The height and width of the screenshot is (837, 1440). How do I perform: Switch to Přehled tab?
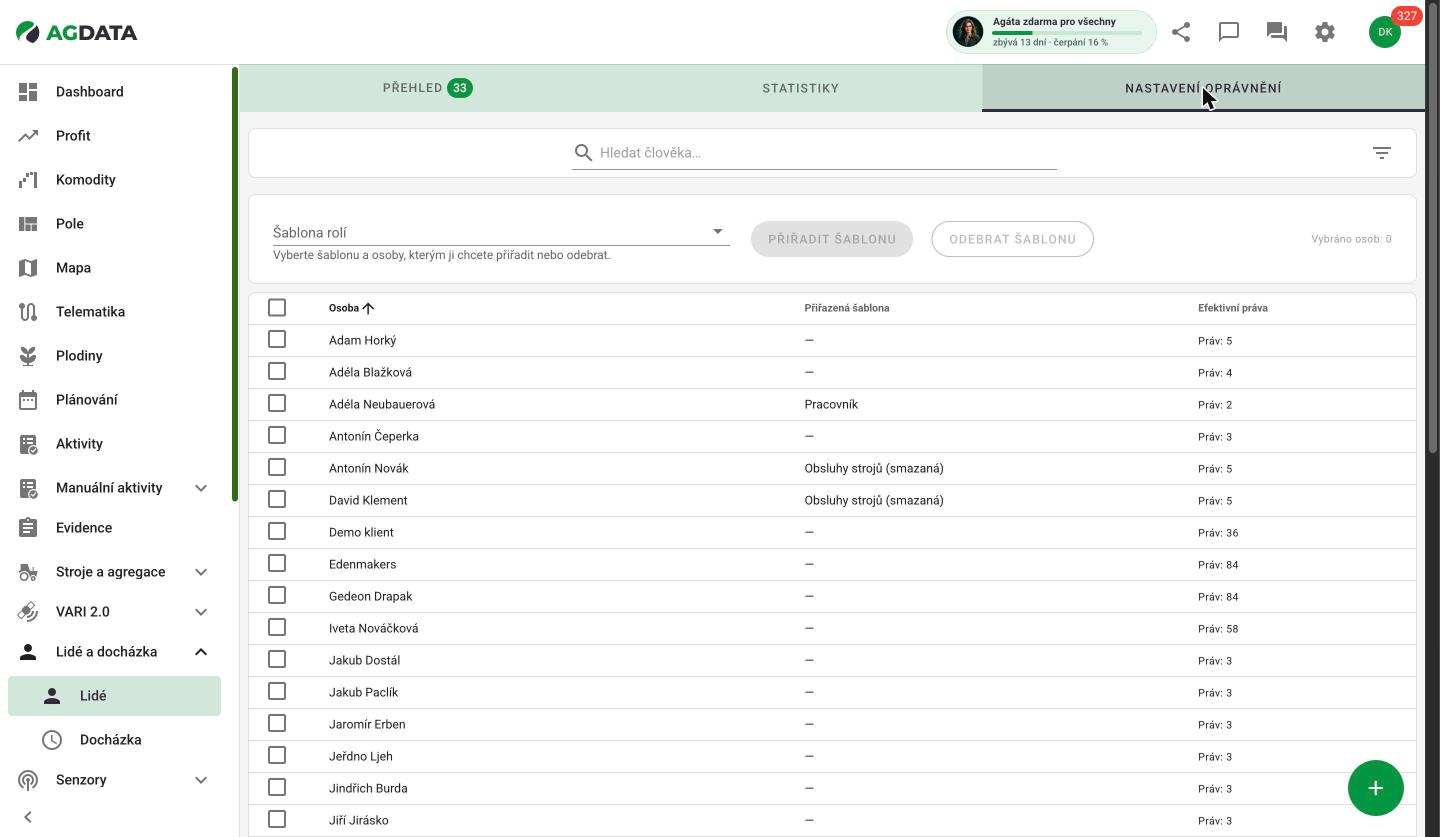[427, 88]
